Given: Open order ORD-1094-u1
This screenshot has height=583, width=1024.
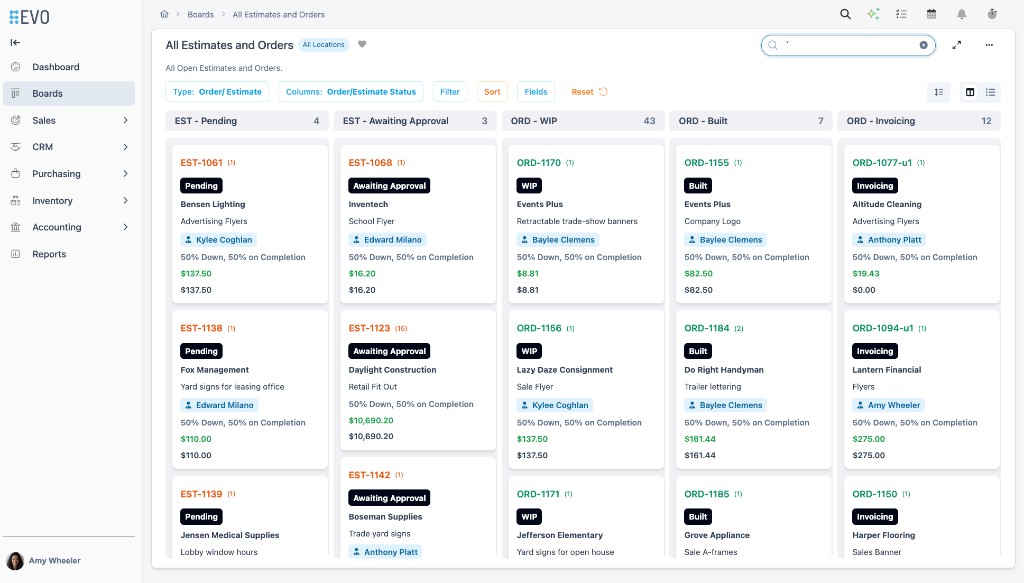Looking at the screenshot, I should click(x=883, y=328).
